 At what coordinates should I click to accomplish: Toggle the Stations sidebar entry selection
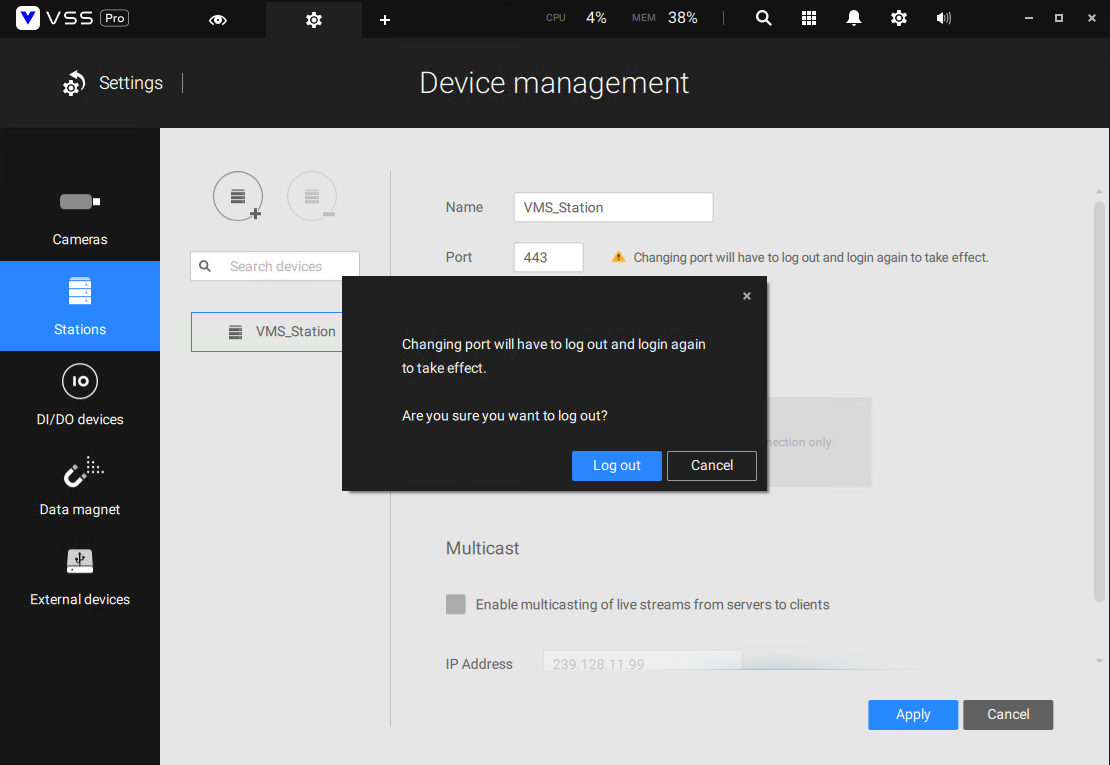coord(80,306)
